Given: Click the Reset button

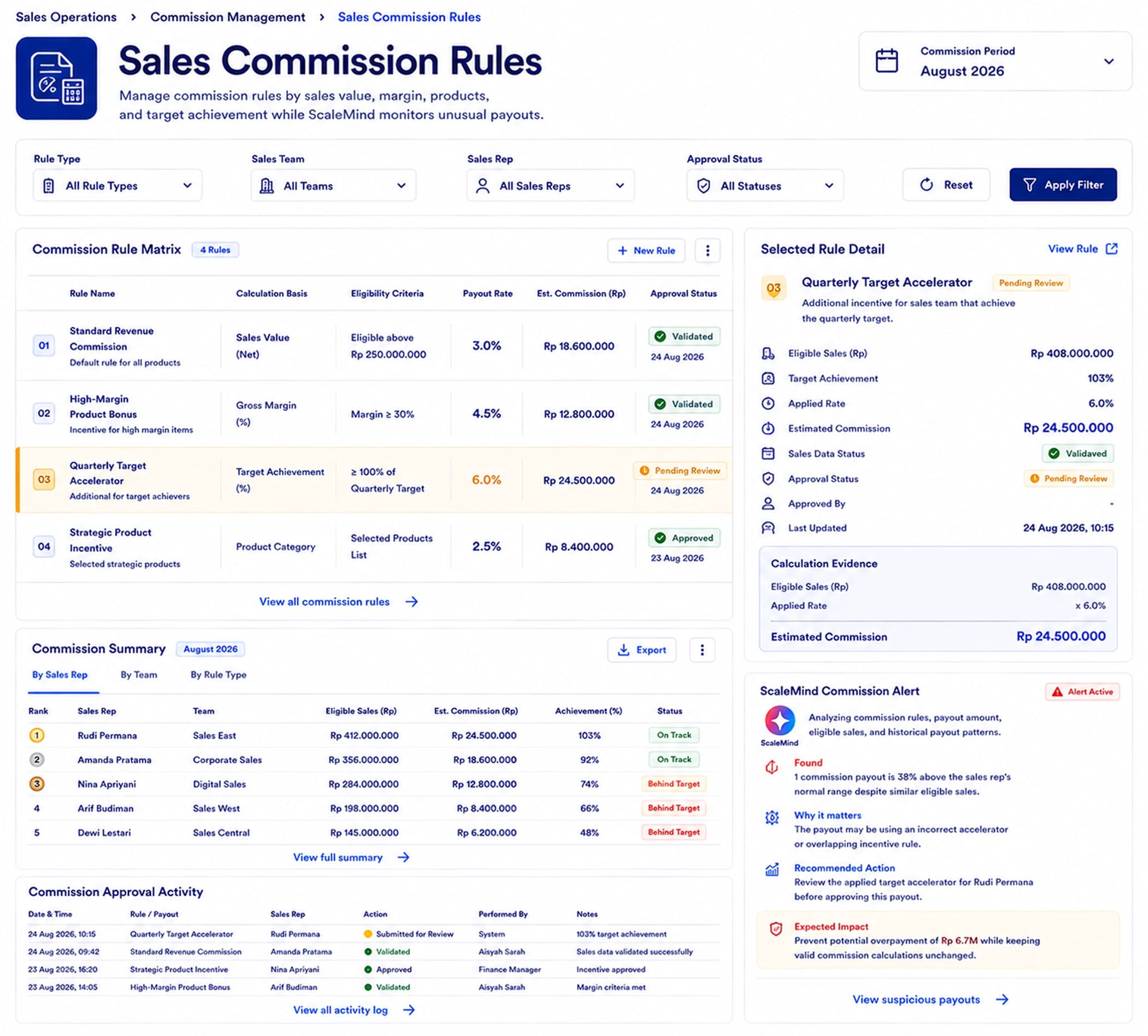Looking at the screenshot, I should click(946, 185).
